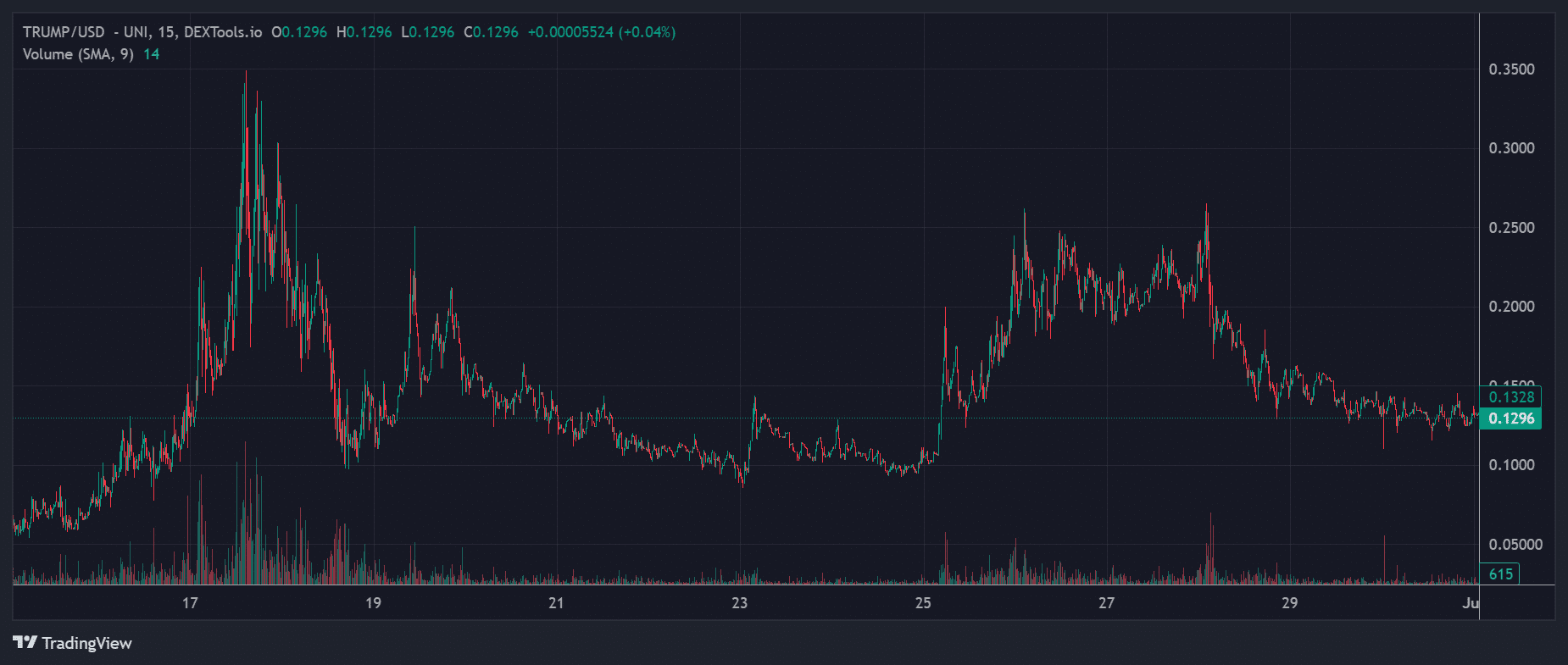Click the current price label 0.1296
Viewport: 1568px width, 665px height.
coord(1510,418)
